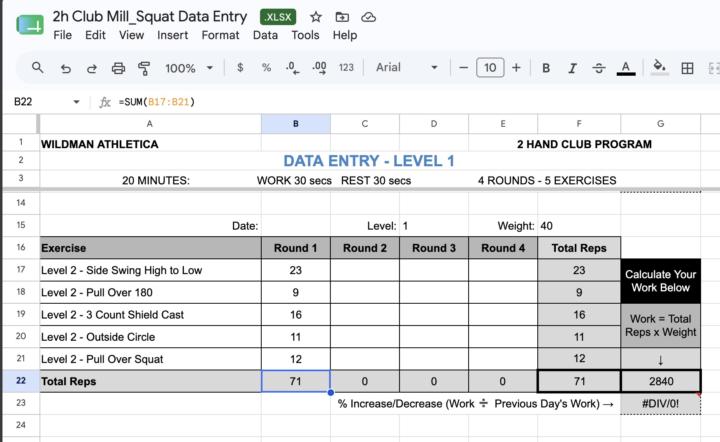The width and height of the screenshot is (720, 442).
Task: Select the Round 2 header cell
Action: click(365, 248)
